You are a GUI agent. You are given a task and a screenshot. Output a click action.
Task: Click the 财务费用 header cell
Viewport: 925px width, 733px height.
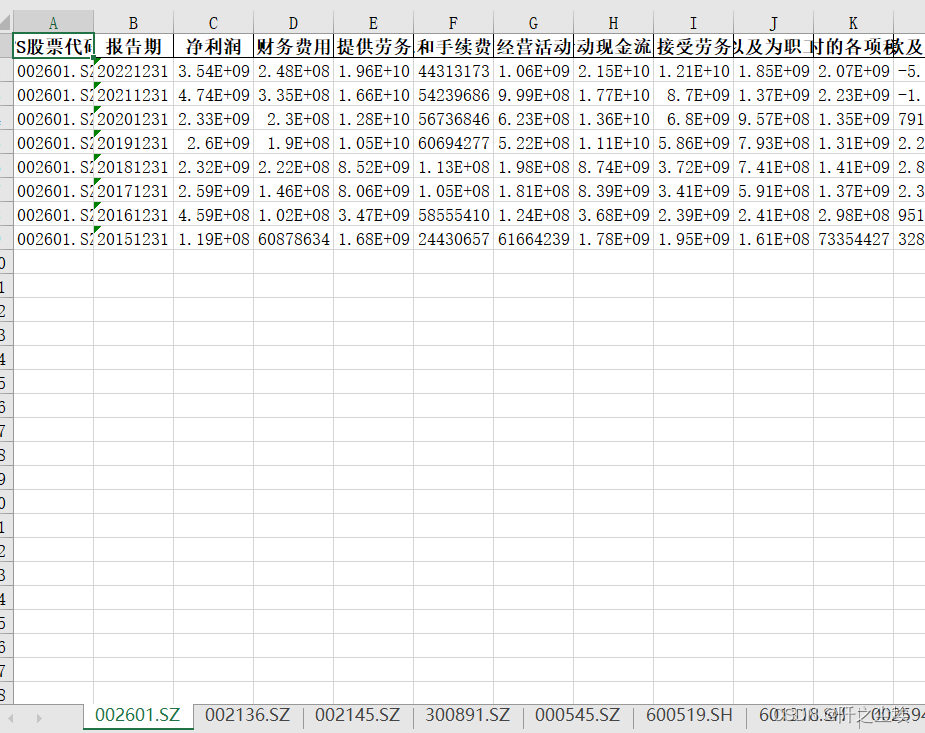click(293, 47)
